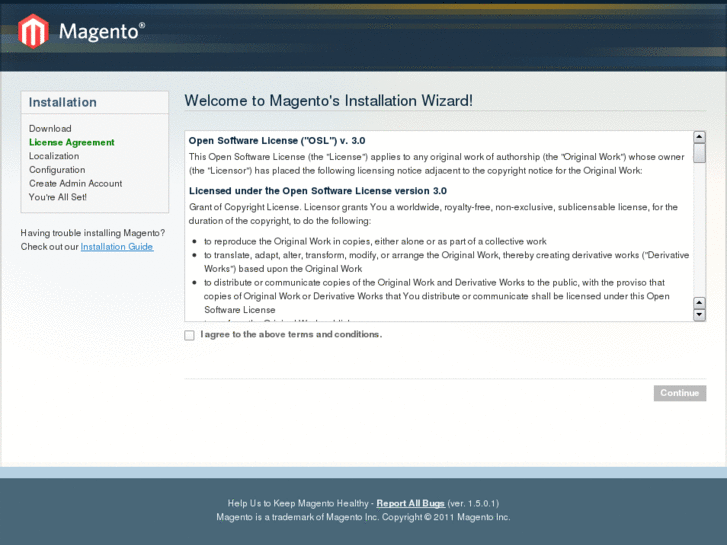727x545 pixels.
Task: Click the Welcome to Magento's Installation Wizard heading
Action: 329,101
